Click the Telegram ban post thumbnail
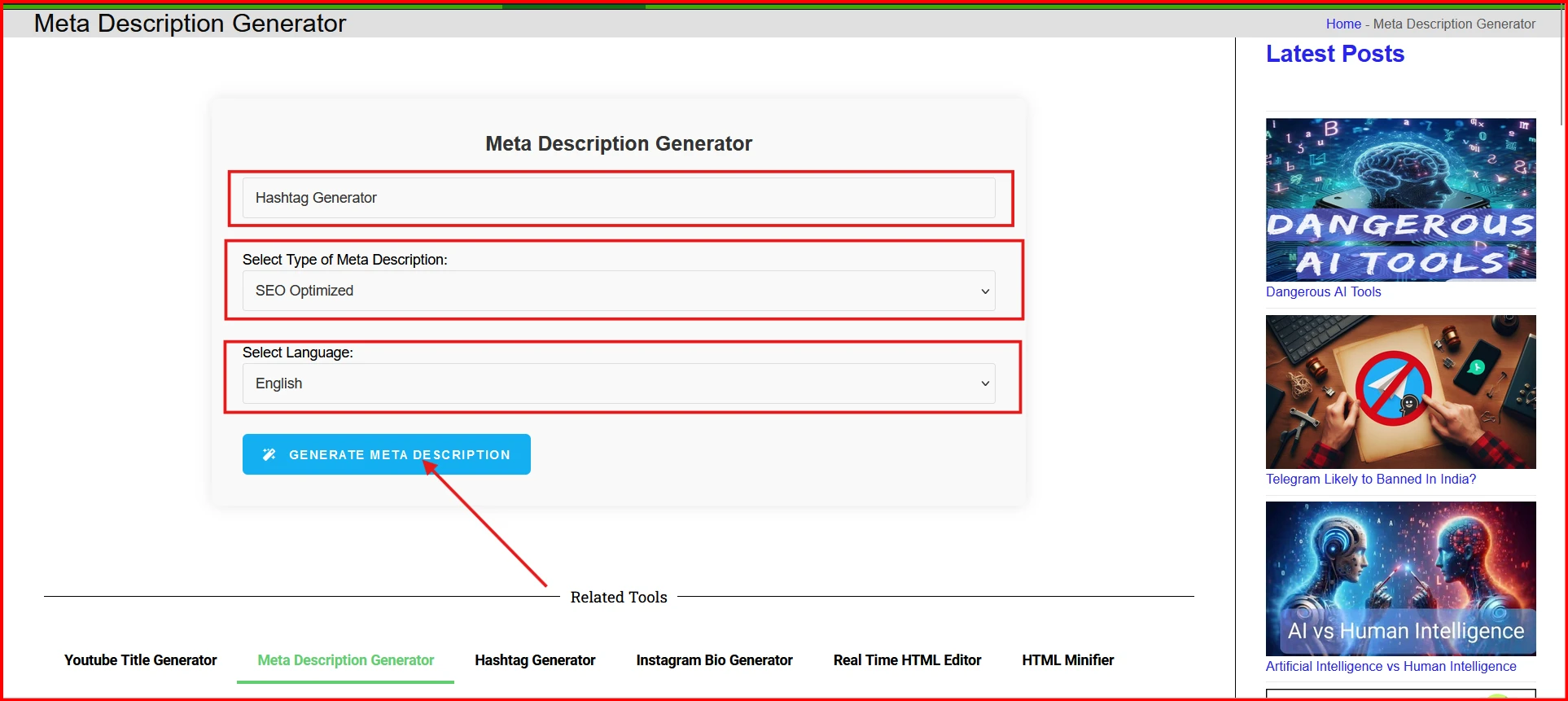The width and height of the screenshot is (1568, 701). click(1400, 392)
